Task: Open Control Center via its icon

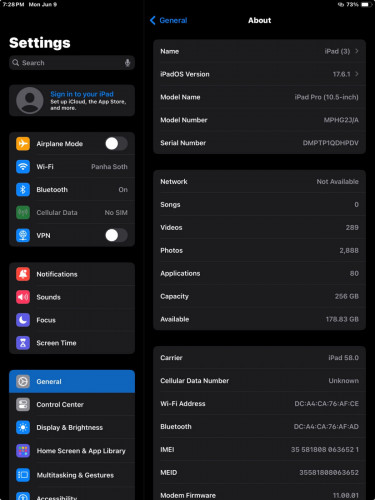Action: pyautogui.click(x=23, y=404)
